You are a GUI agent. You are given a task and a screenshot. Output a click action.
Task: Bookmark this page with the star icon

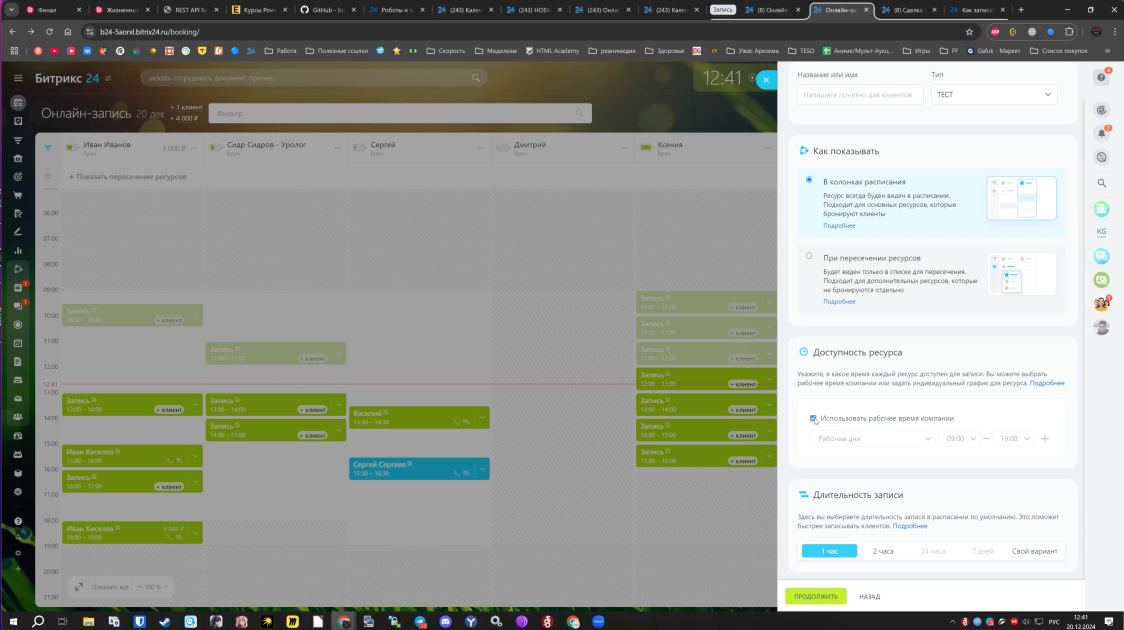(x=969, y=32)
